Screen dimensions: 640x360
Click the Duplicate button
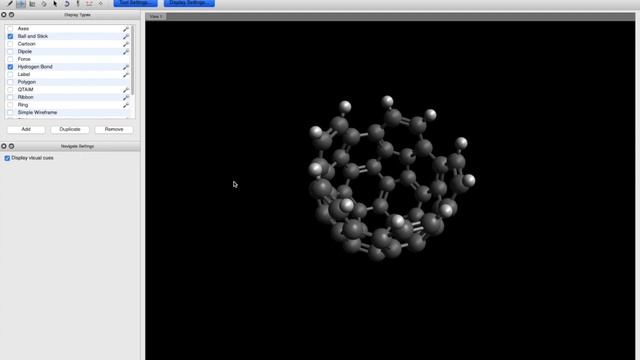click(70, 129)
